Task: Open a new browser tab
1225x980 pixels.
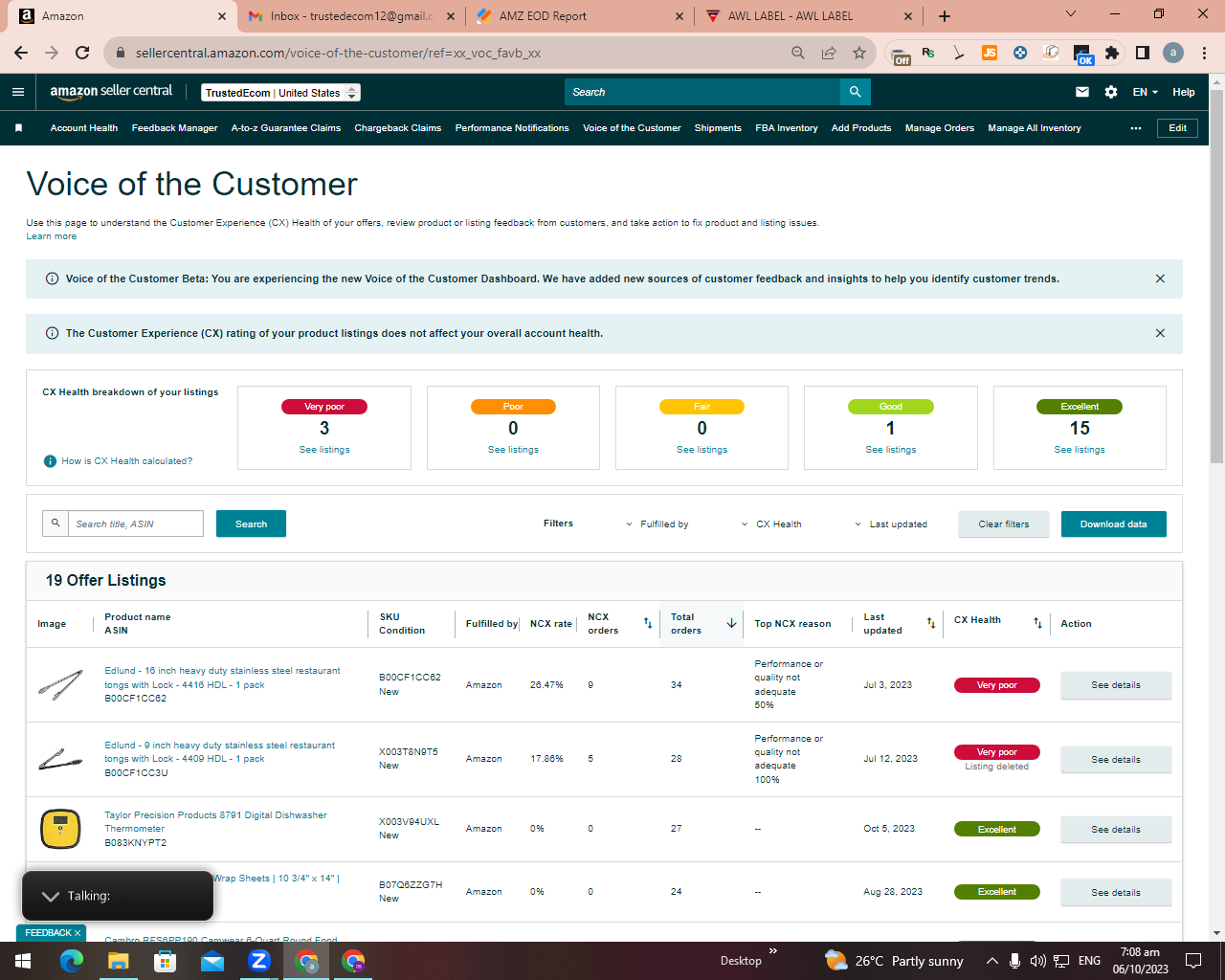Action: click(945, 16)
